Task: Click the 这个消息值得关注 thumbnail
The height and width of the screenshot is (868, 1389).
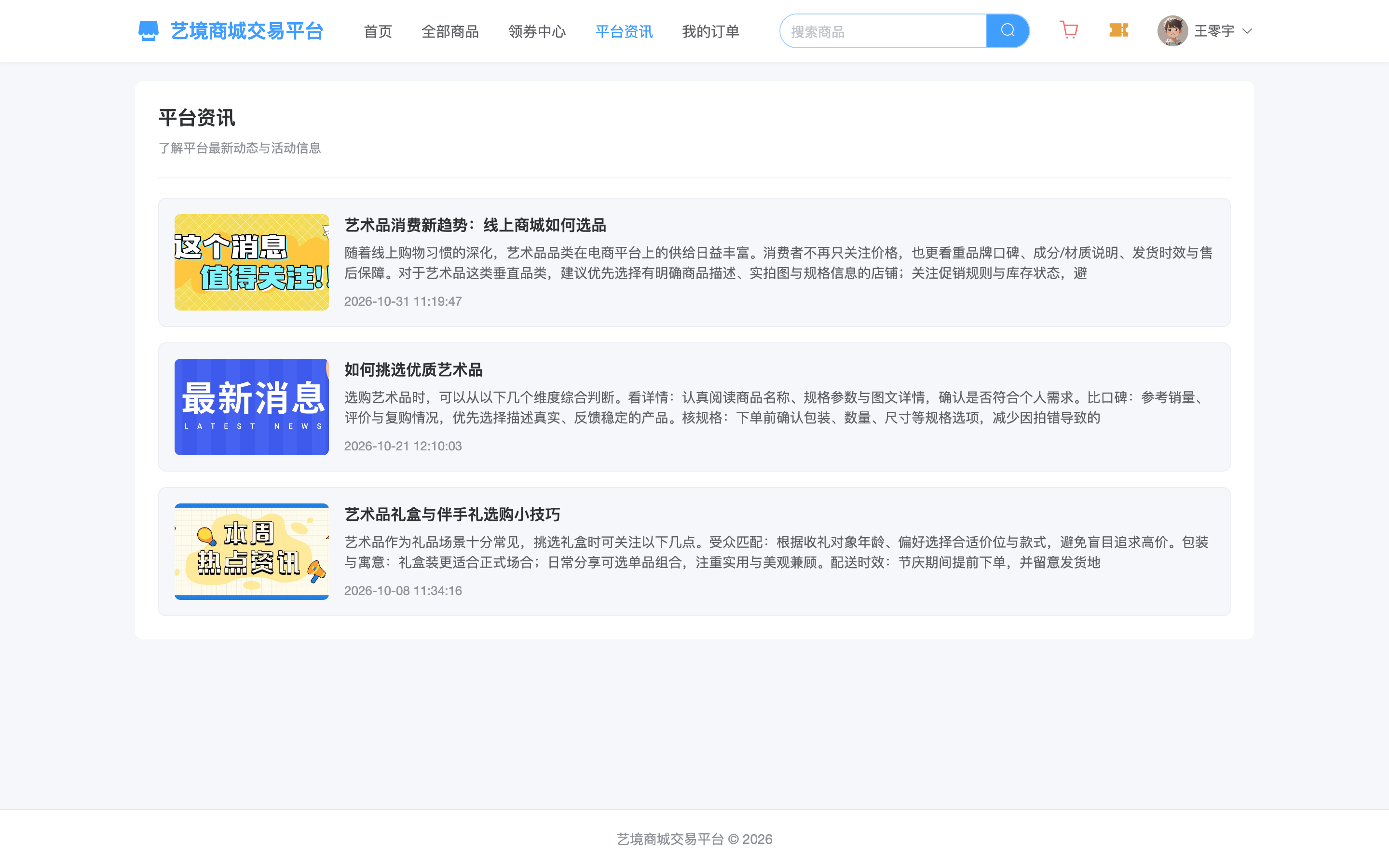Action: click(251, 262)
